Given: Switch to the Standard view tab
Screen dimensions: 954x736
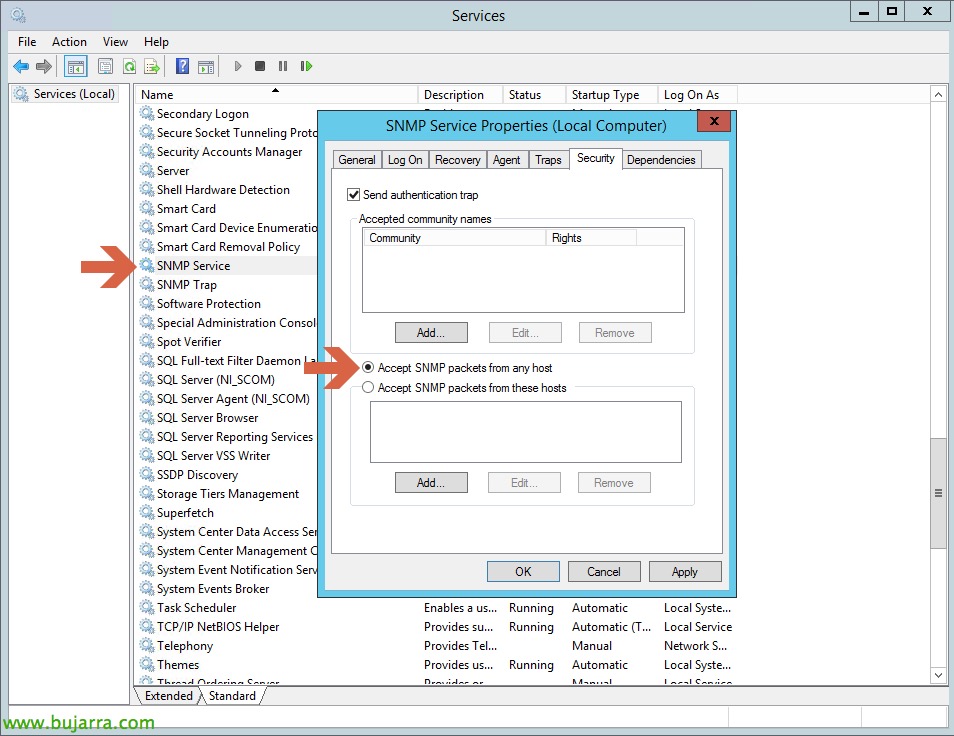Looking at the screenshot, I should click(x=232, y=695).
